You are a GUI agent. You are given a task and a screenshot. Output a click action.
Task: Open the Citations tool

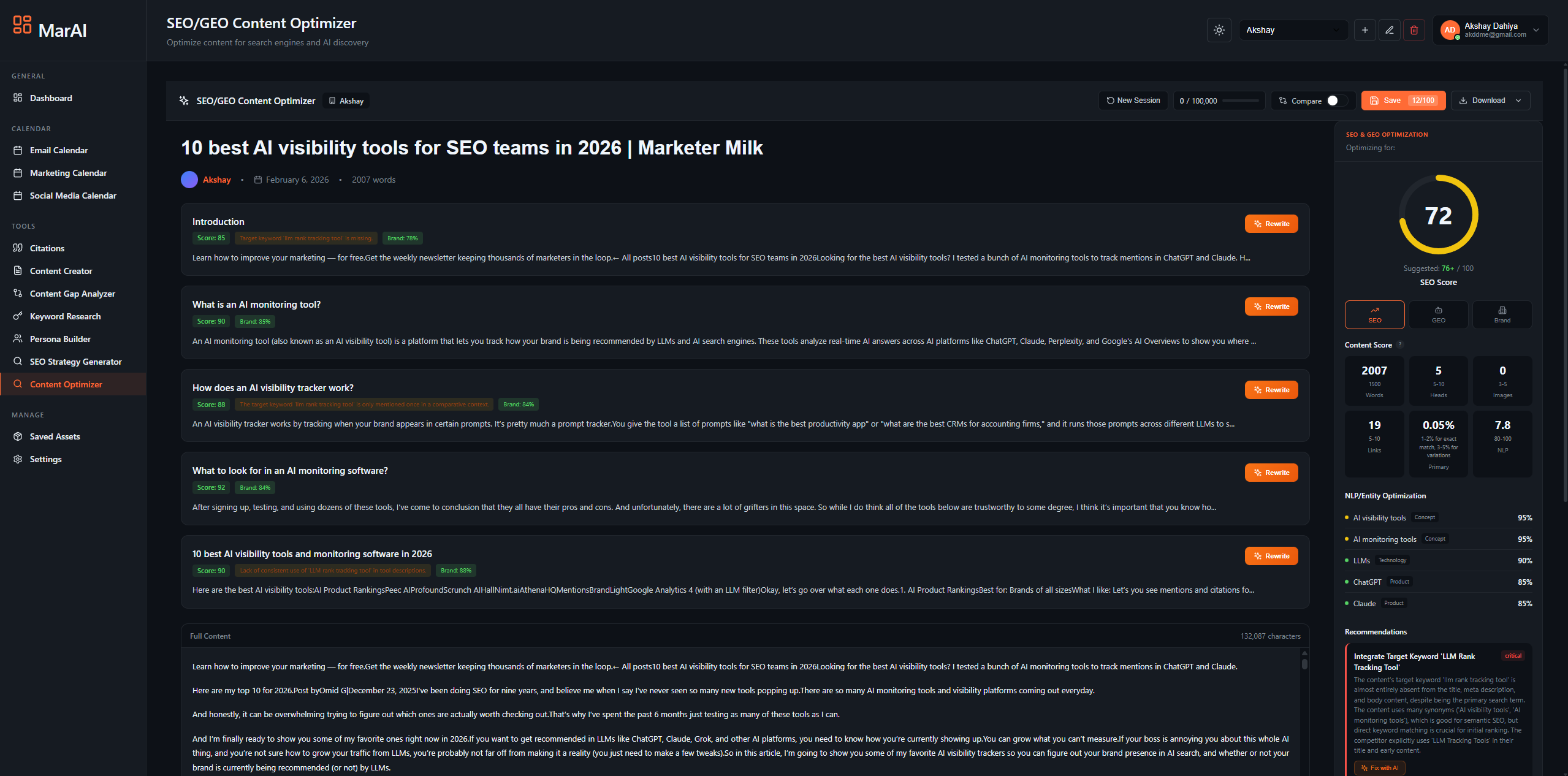tap(47, 248)
